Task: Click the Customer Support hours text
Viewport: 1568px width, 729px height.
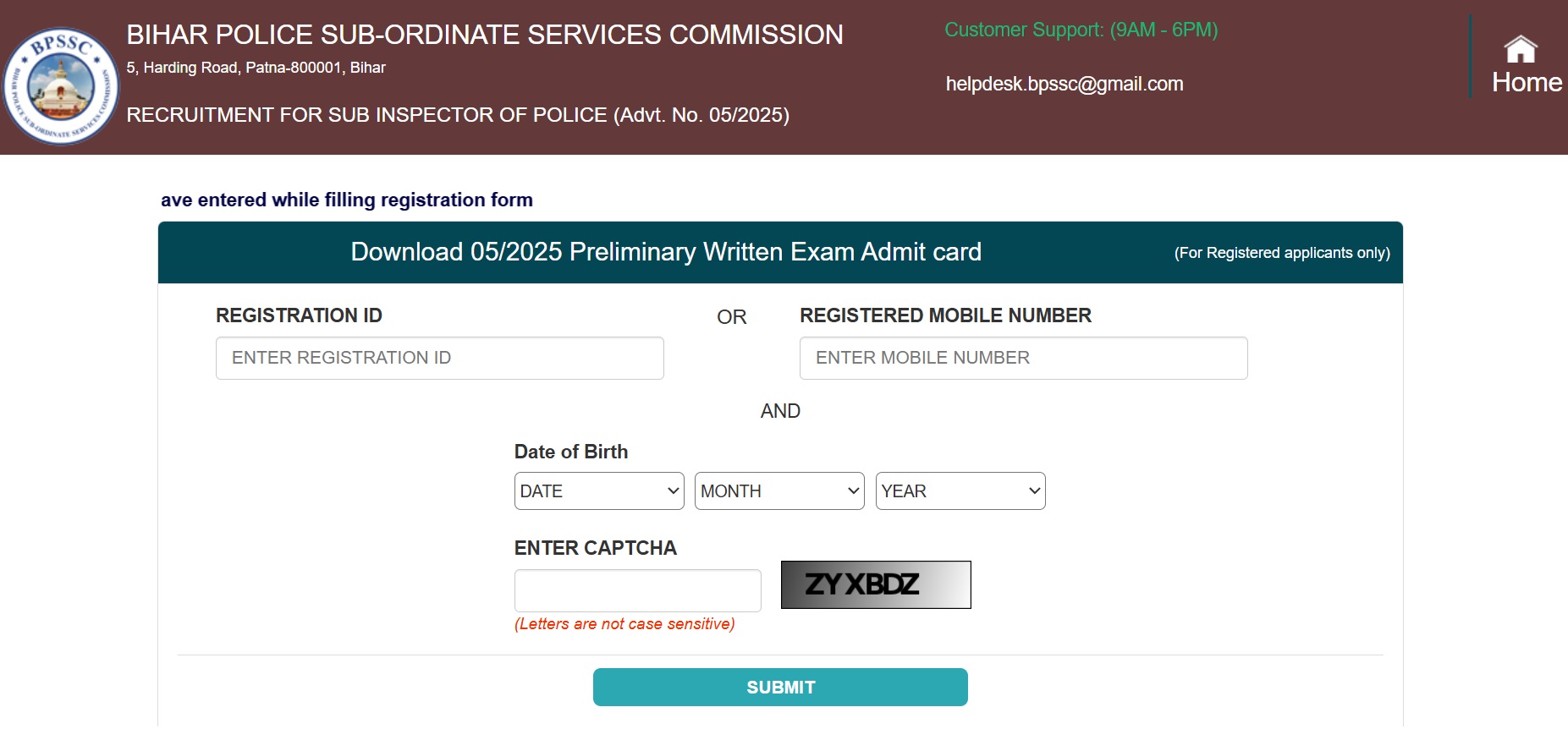Action: click(x=1081, y=30)
